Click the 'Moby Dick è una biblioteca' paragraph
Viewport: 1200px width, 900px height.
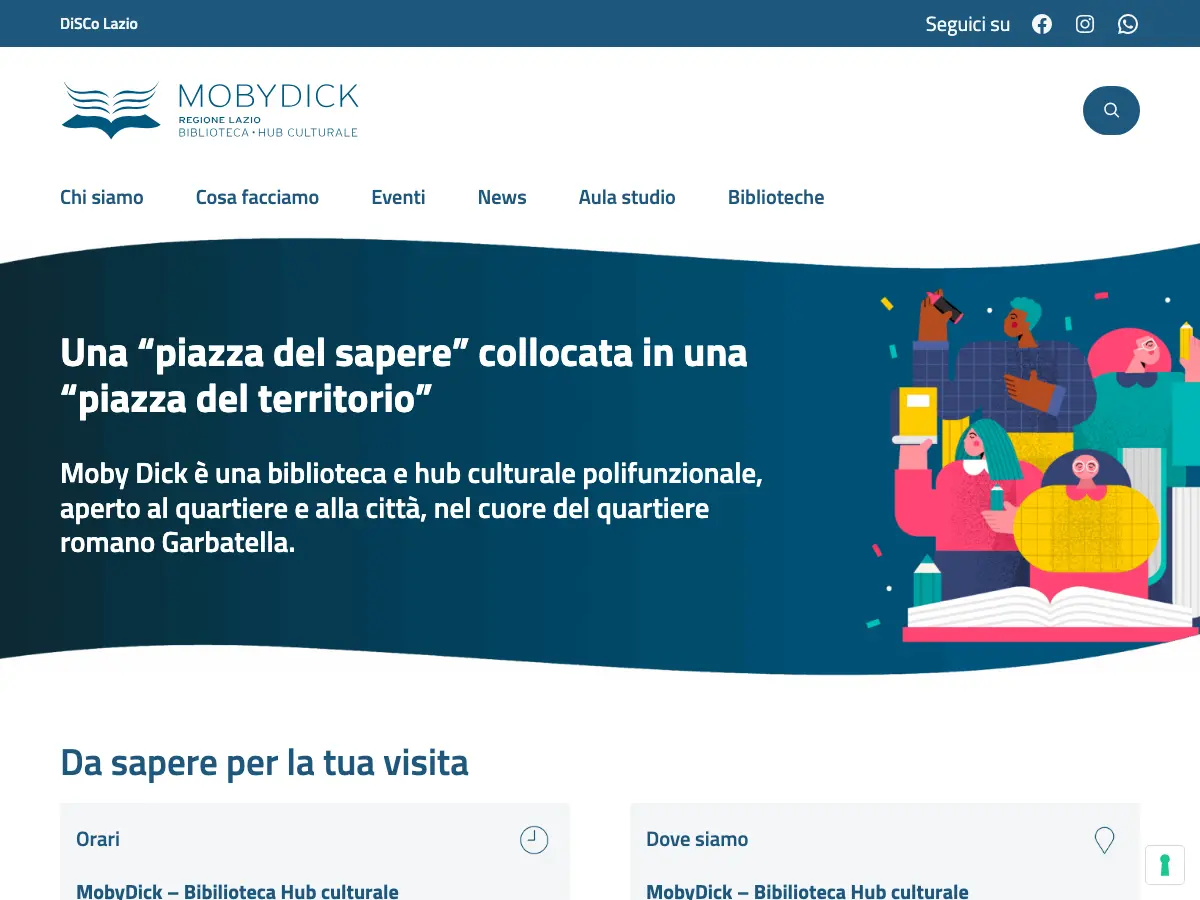click(411, 508)
